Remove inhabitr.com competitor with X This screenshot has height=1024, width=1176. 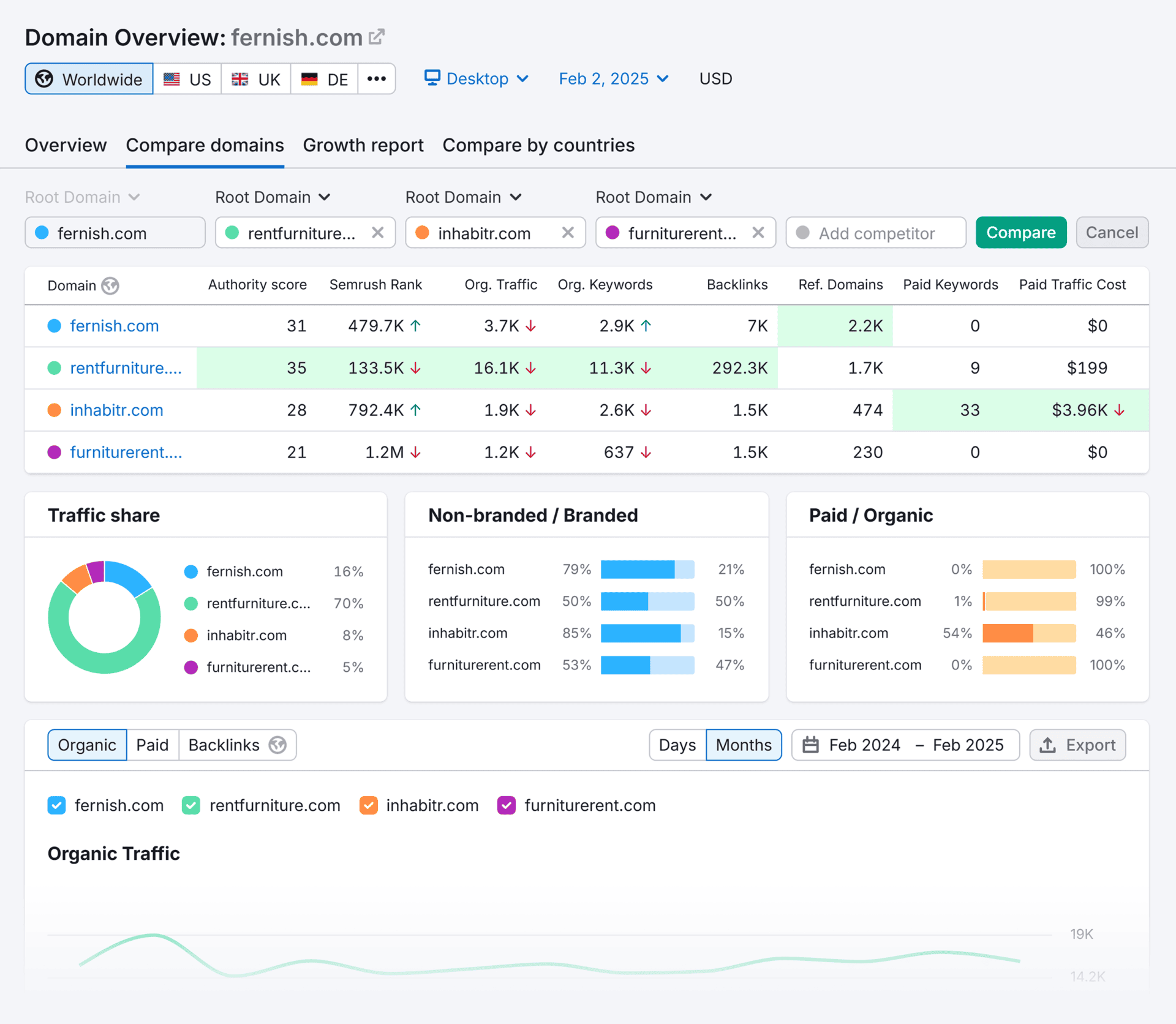568,233
